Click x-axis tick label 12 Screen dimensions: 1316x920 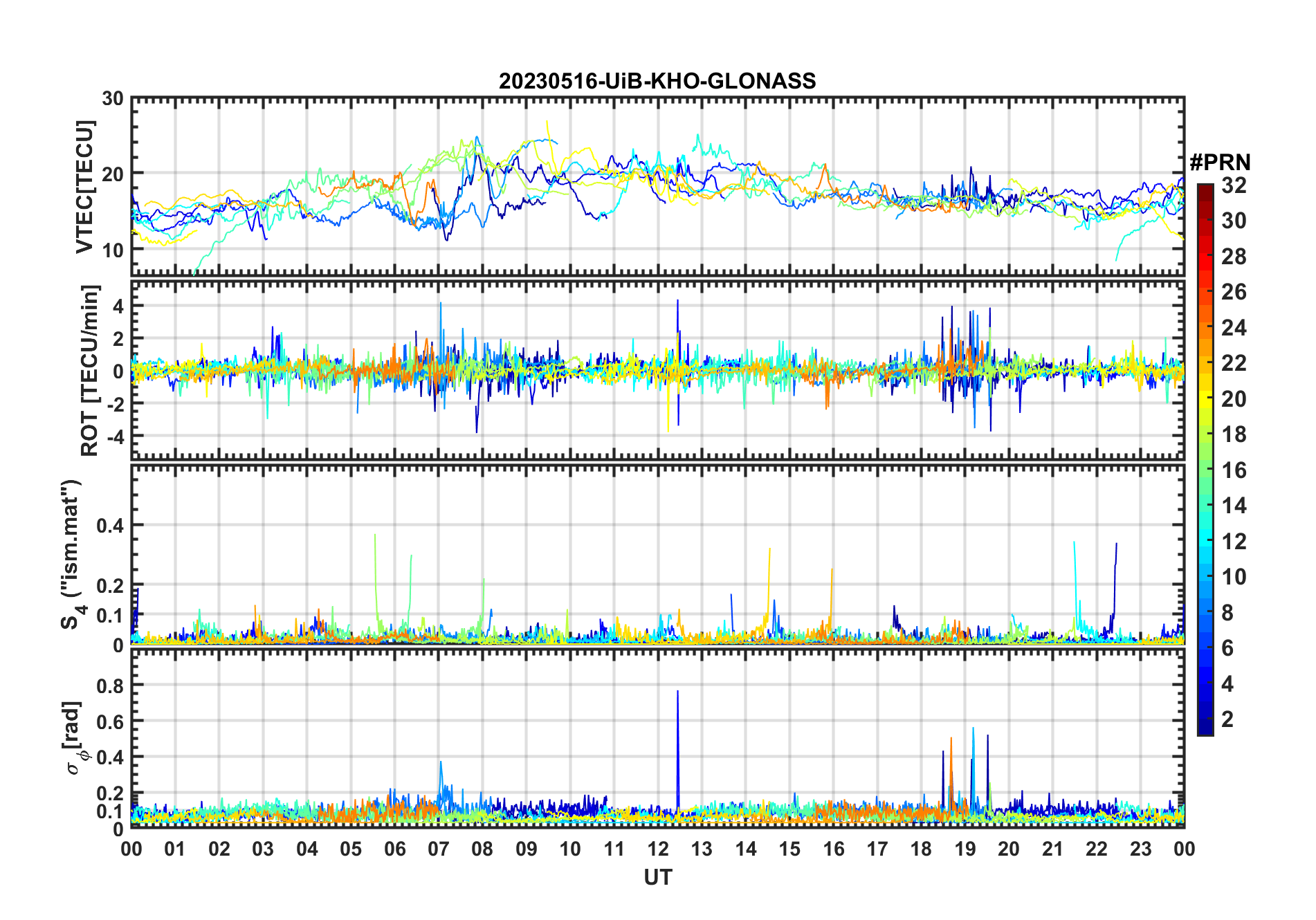click(658, 849)
